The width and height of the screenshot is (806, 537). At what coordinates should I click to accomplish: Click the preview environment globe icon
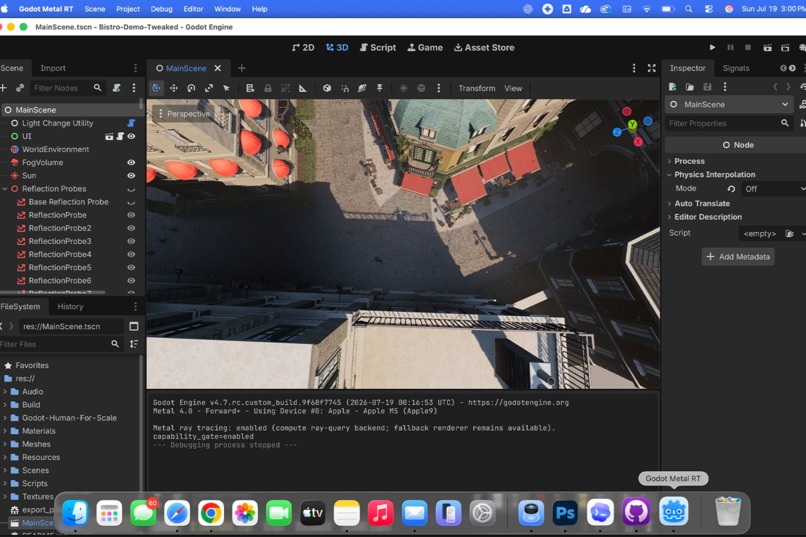(421, 88)
